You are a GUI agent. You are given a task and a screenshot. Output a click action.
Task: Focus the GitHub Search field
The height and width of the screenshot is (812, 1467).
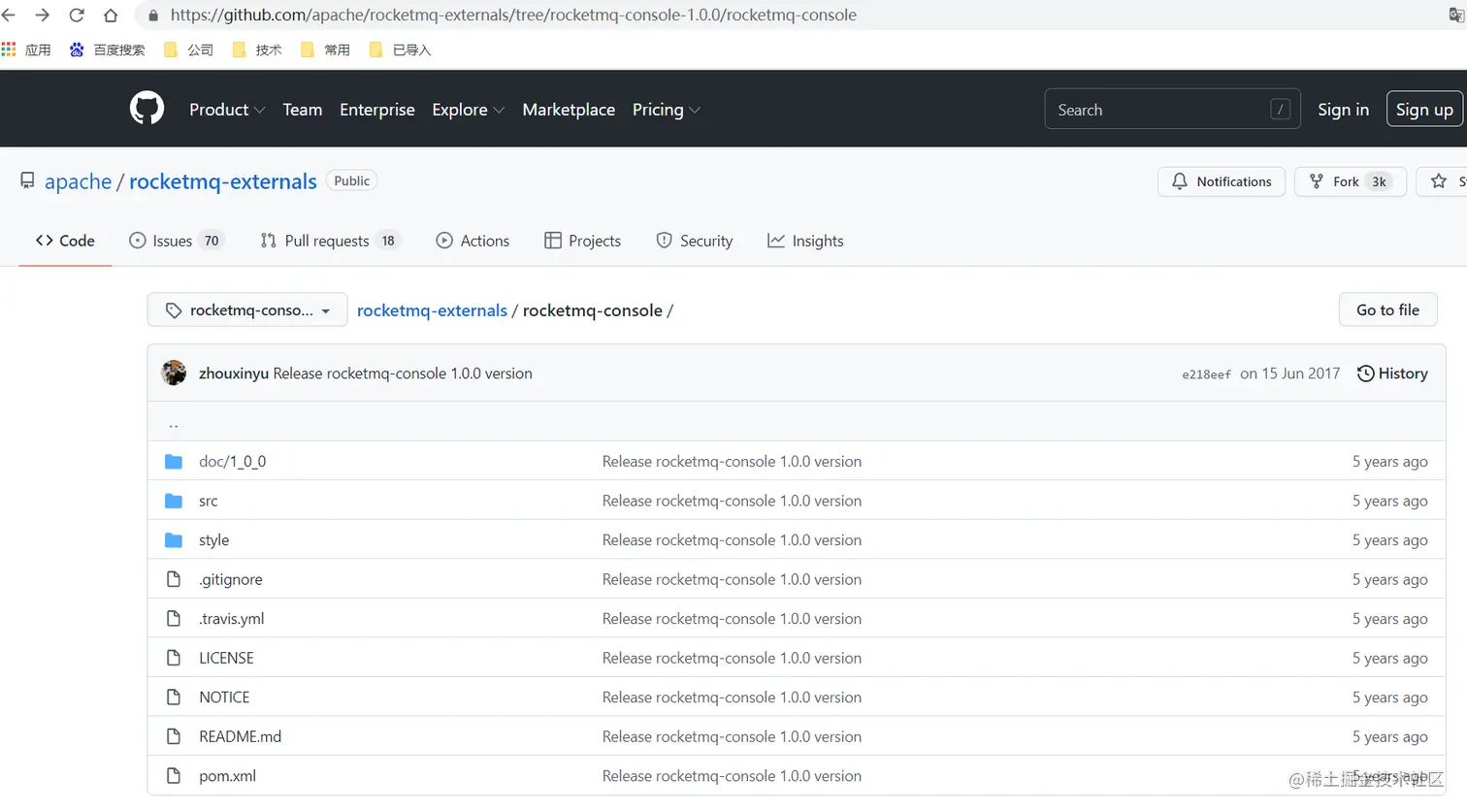pyautogui.click(x=1172, y=110)
